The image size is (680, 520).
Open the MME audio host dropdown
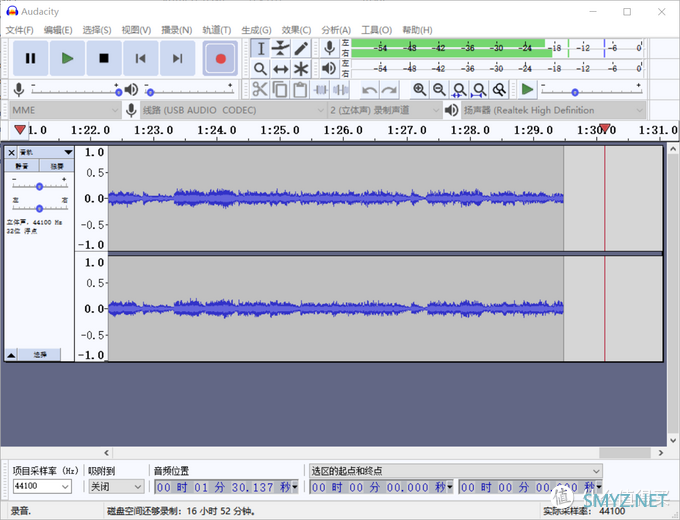click(x=65, y=110)
